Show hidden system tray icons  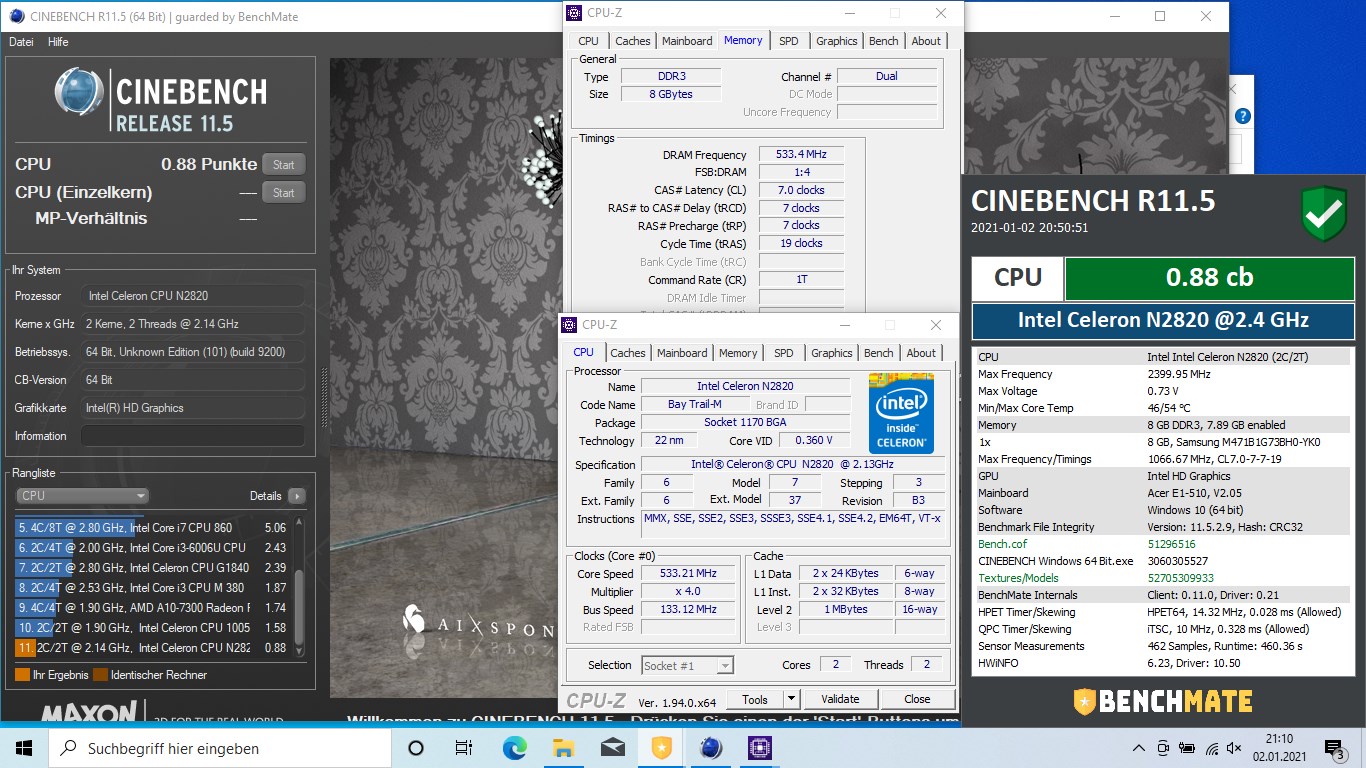(x=1138, y=748)
